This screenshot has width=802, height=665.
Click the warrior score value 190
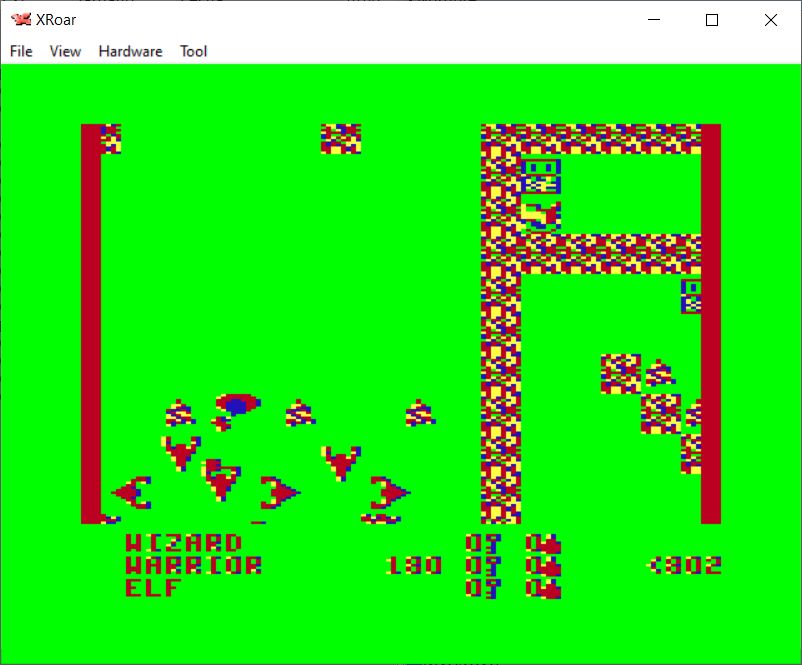pos(413,565)
